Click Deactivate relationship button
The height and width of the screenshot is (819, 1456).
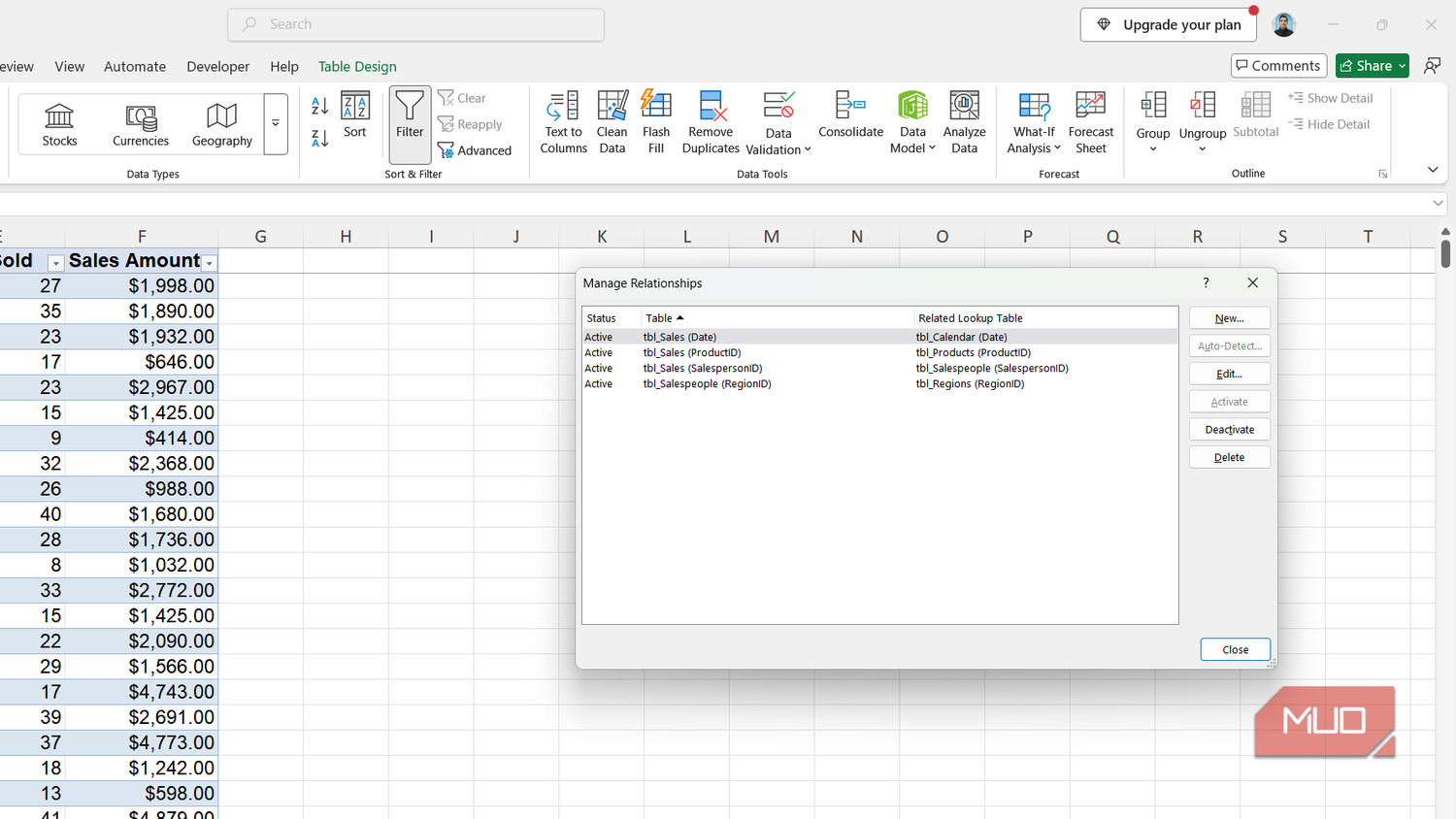click(x=1230, y=430)
